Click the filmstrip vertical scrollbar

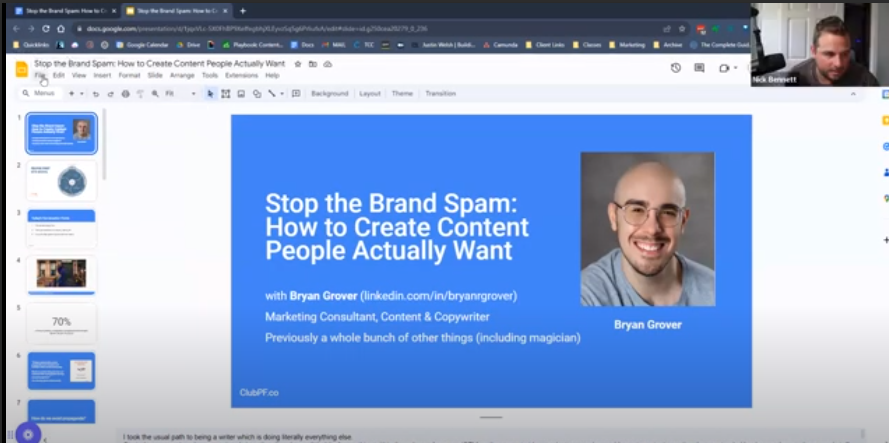tap(104, 145)
